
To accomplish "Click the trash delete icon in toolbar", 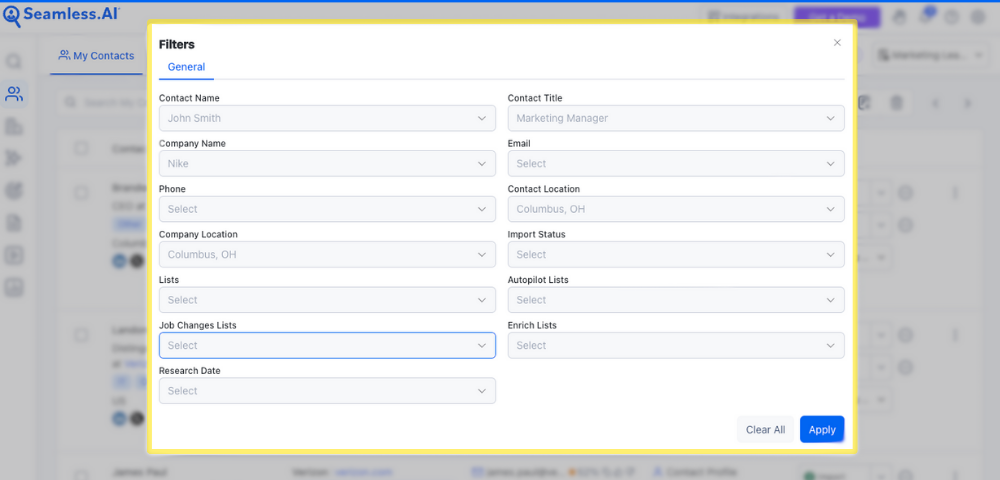I will [x=897, y=103].
